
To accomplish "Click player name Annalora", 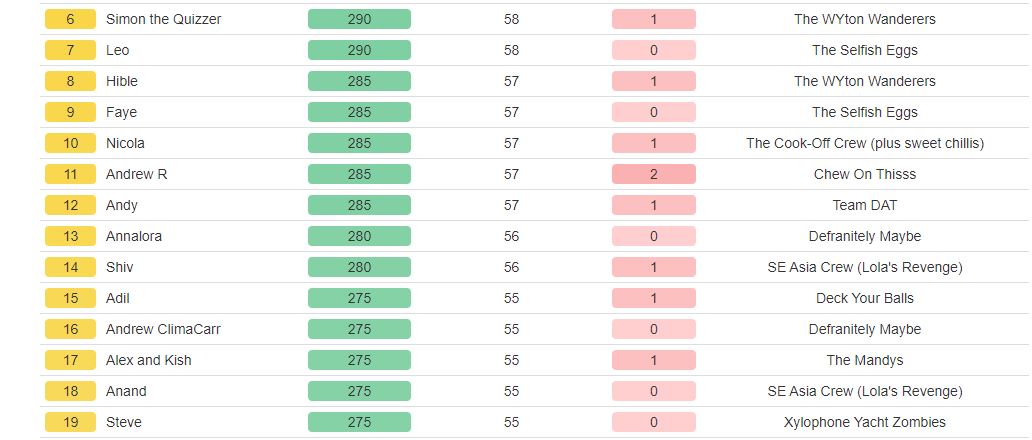I will pyautogui.click(x=134, y=235).
